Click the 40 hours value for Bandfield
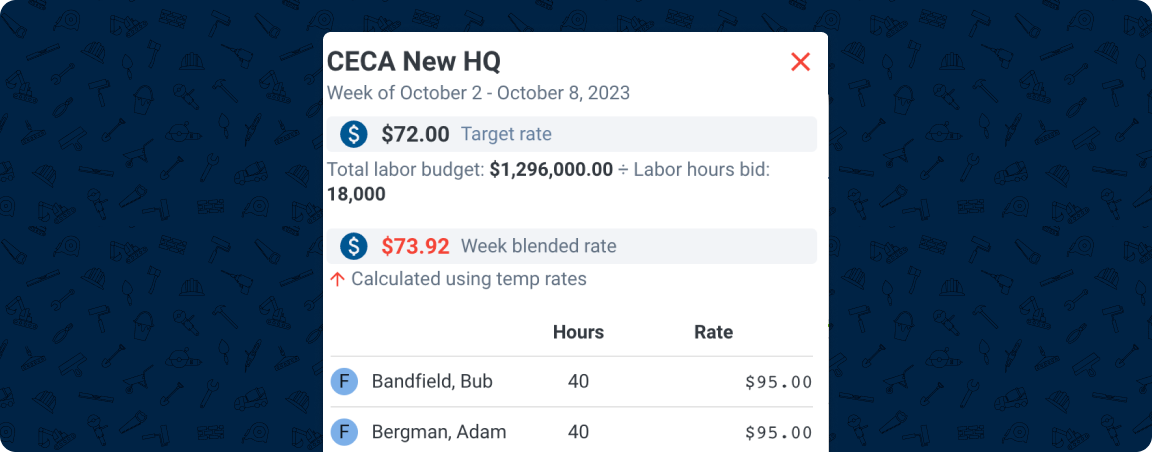Screen dimensions: 1152x452 coord(578,381)
